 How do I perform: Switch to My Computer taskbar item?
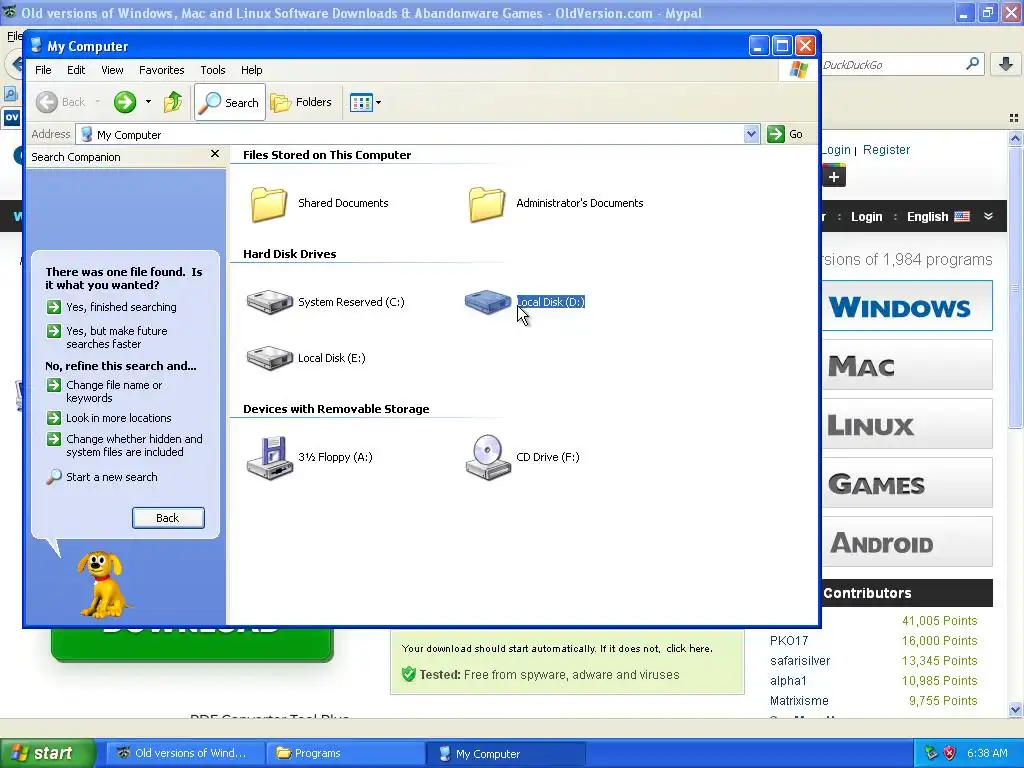(x=505, y=753)
